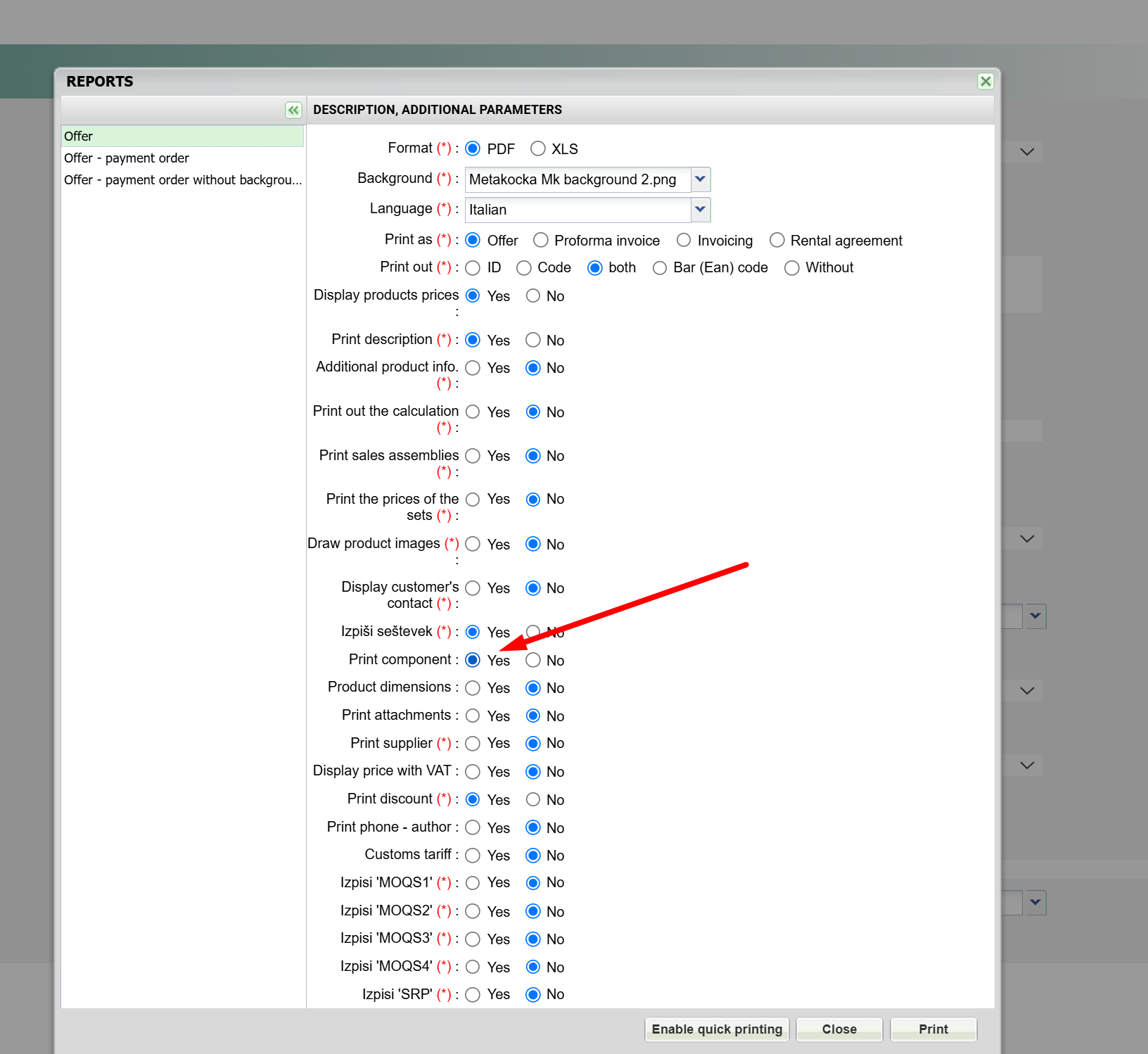Viewport: 1148px width, 1054px height.
Task: Select Offer - payment order report
Action: pos(183,158)
